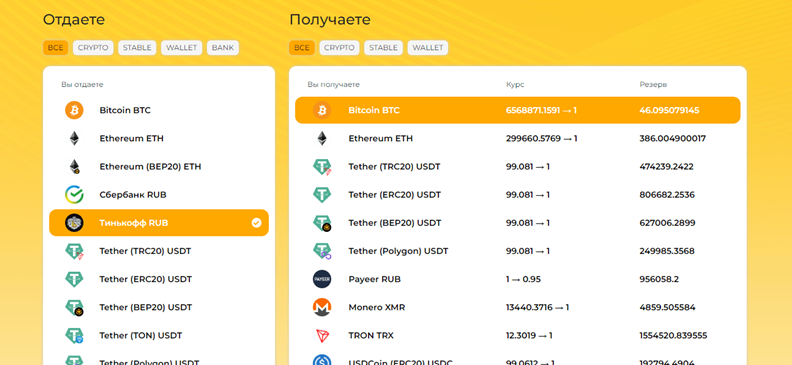Select Tether (BEP20) USDT to receive
The image size is (792, 365).
click(x=518, y=223)
